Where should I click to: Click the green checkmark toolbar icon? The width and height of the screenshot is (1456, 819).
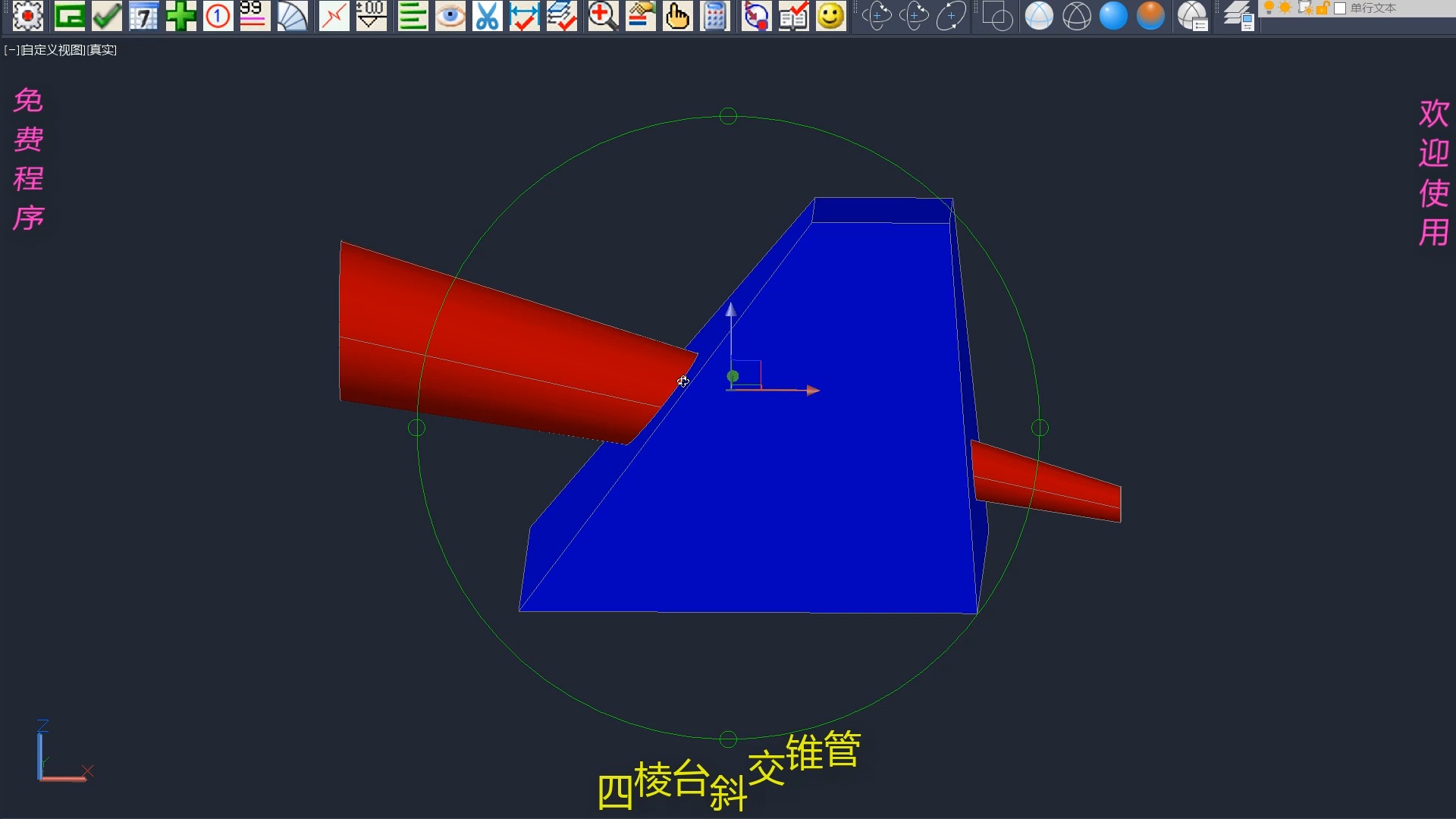pos(107,15)
